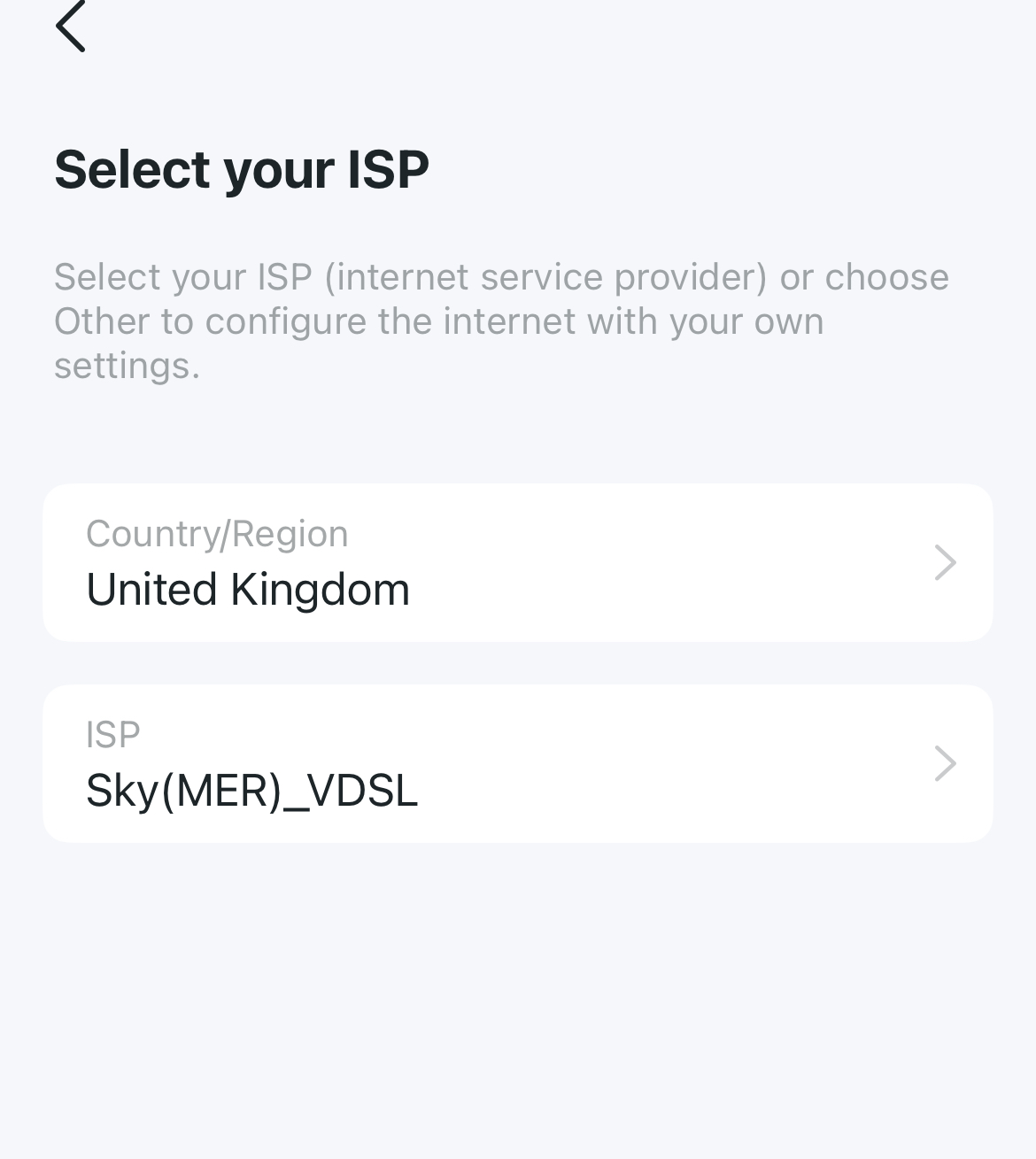The image size is (1036, 1159).
Task: Expand the United Kingdom region picker
Action: 518,562
